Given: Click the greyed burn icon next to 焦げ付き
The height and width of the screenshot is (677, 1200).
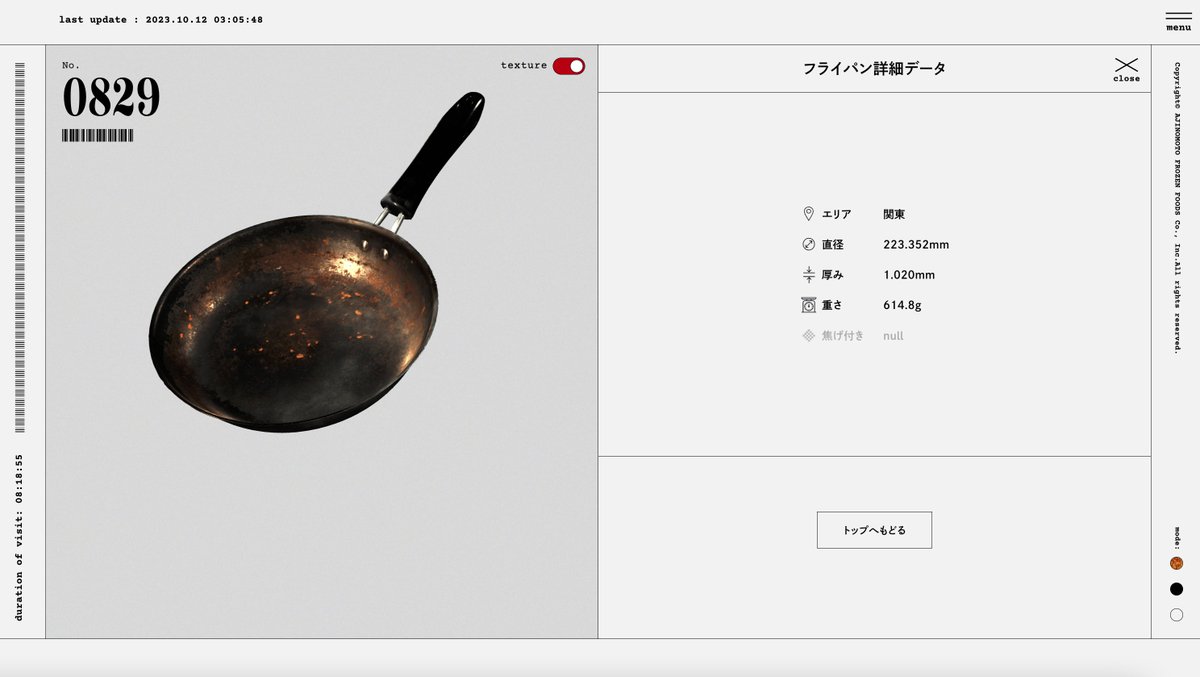Looking at the screenshot, I should pos(808,336).
